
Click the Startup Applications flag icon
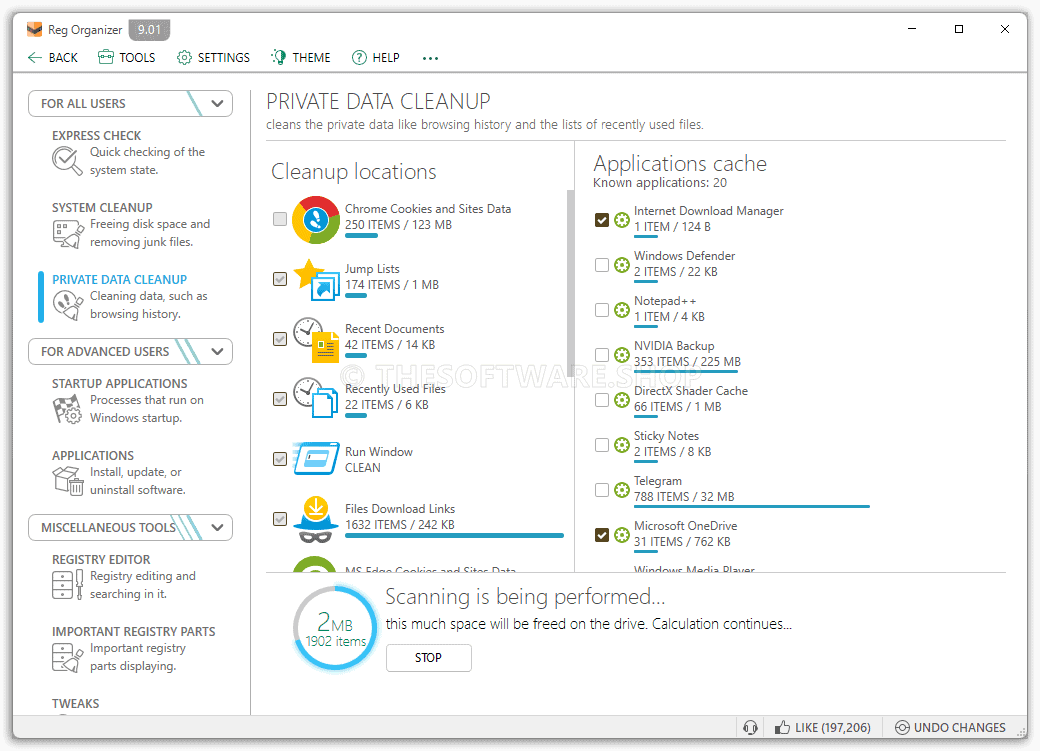[x=68, y=409]
